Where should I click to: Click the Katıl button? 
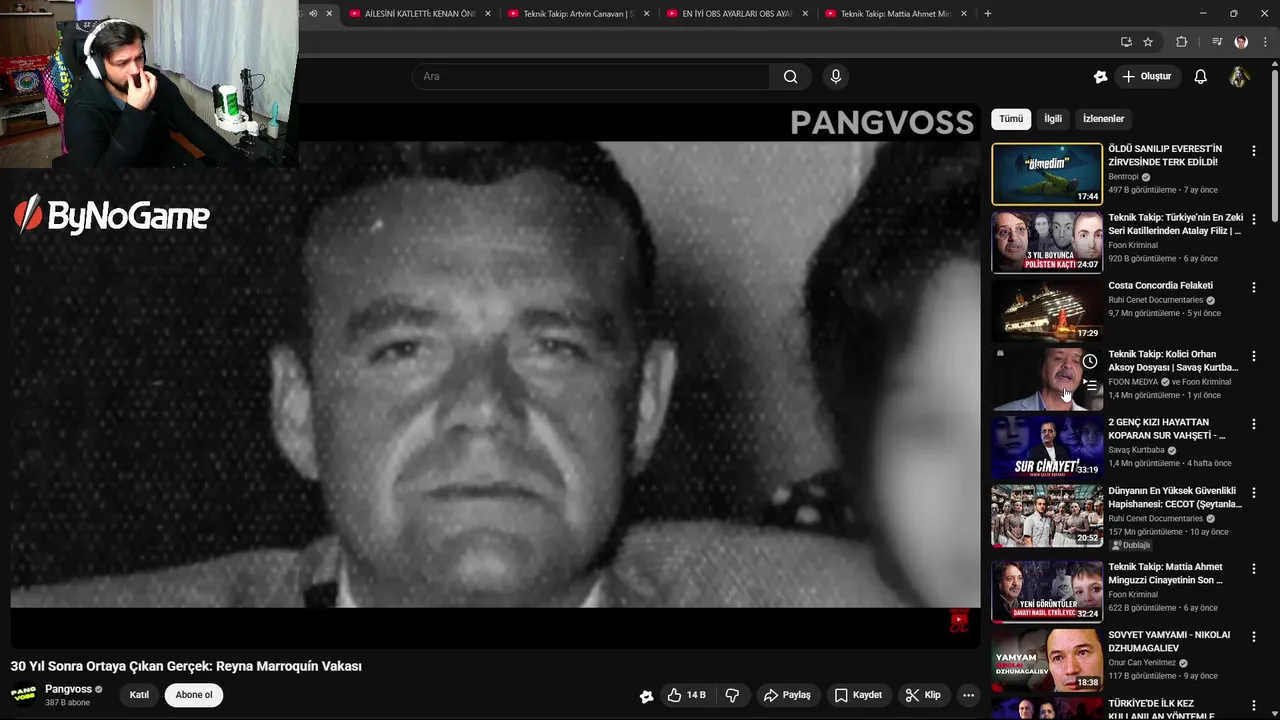(139, 695)
